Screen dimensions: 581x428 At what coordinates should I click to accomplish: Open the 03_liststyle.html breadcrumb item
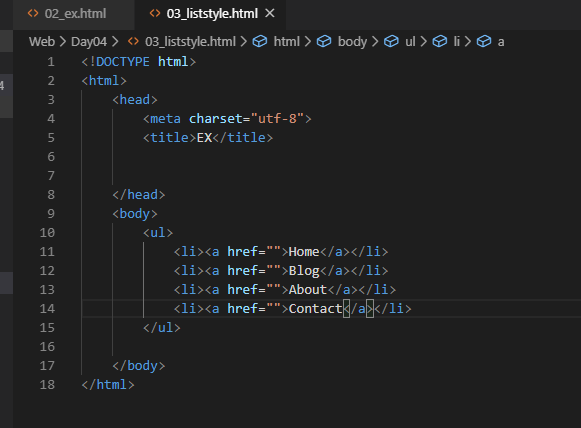tap(190, 42)
